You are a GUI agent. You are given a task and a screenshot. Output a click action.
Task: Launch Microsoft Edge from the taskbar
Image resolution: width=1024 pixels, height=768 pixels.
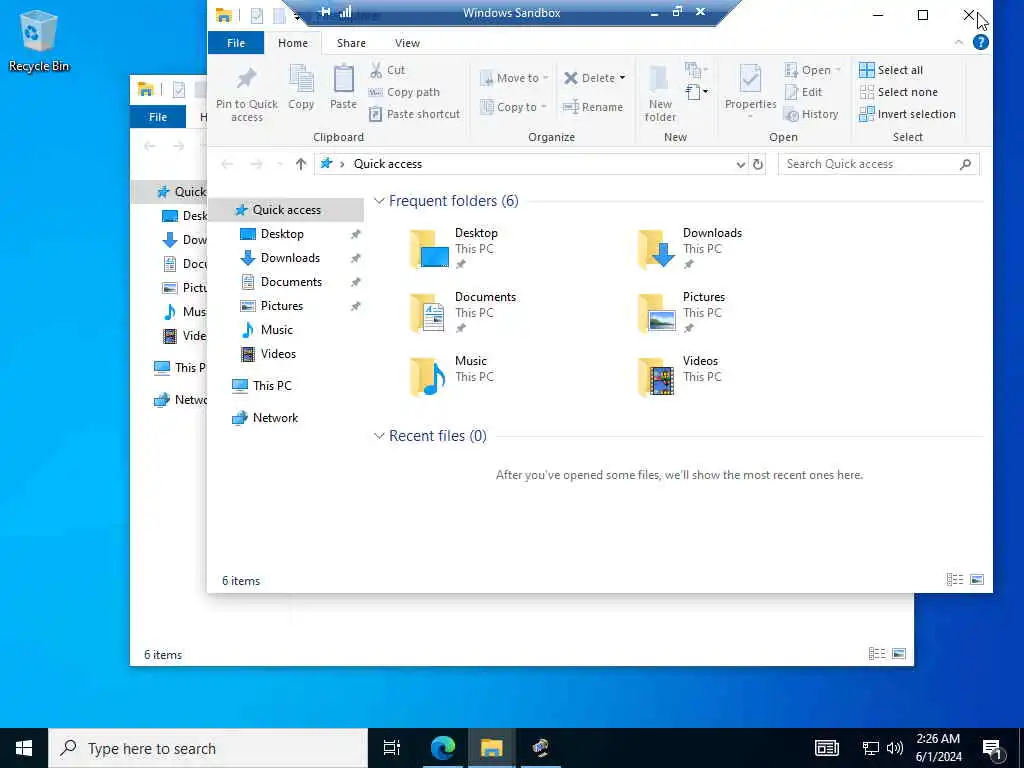443,748
